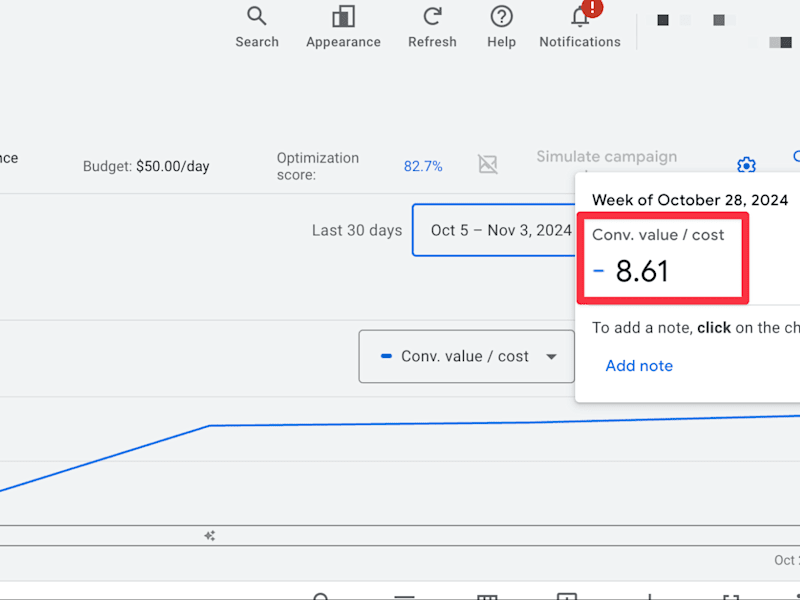
Task: Refresh the Google Ads data
Action: coord(432,27)
